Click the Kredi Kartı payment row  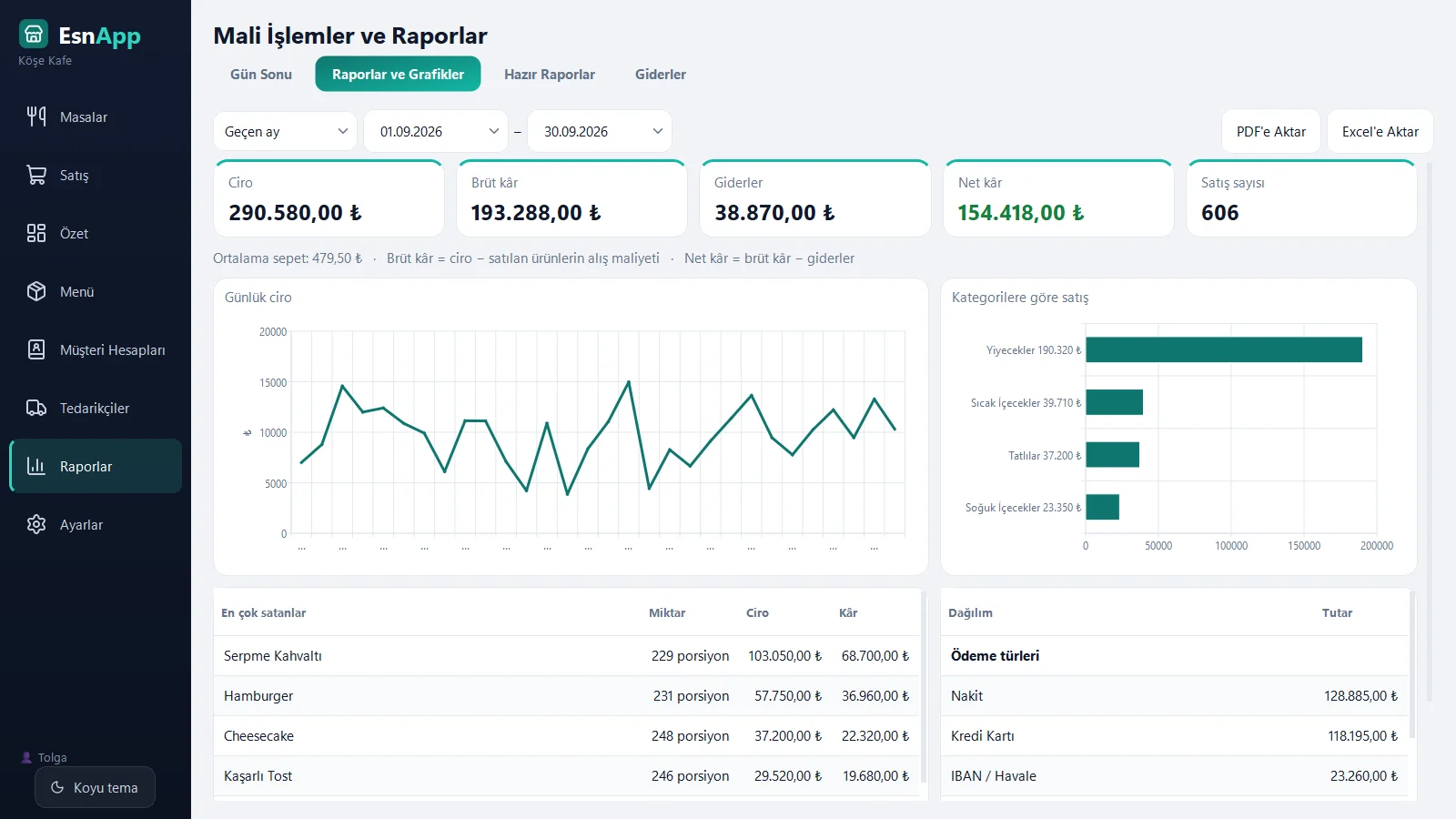[1174, 735]
